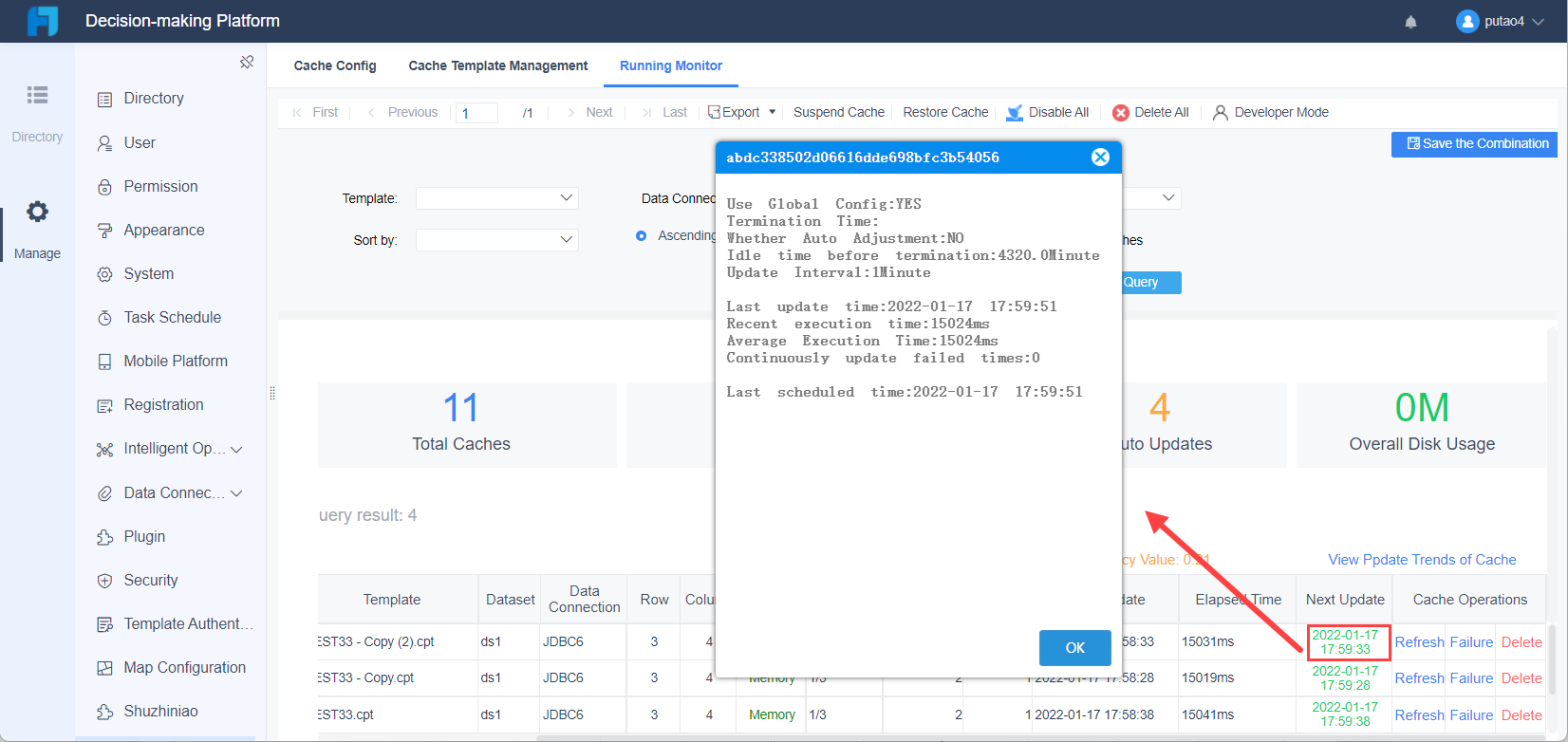This screenshot has width=1568, height=742.
Task: Click the Disable All icon in toolbar
Action: coord(1015,112)
